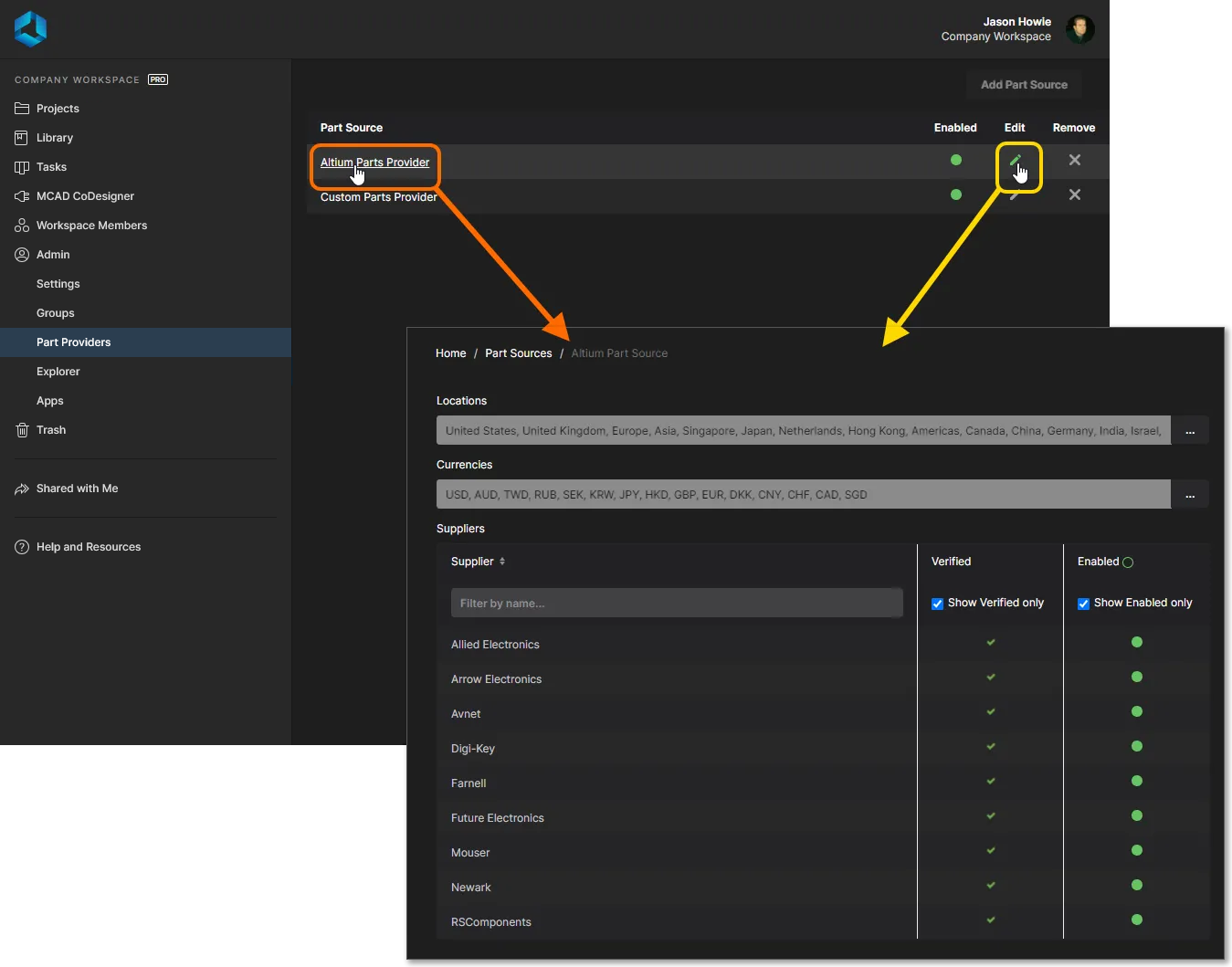Image resolution: width=1232 pixels, height=967 pixels.
Task: Select the Farnell supplier row
Action: tap(823, 783)
